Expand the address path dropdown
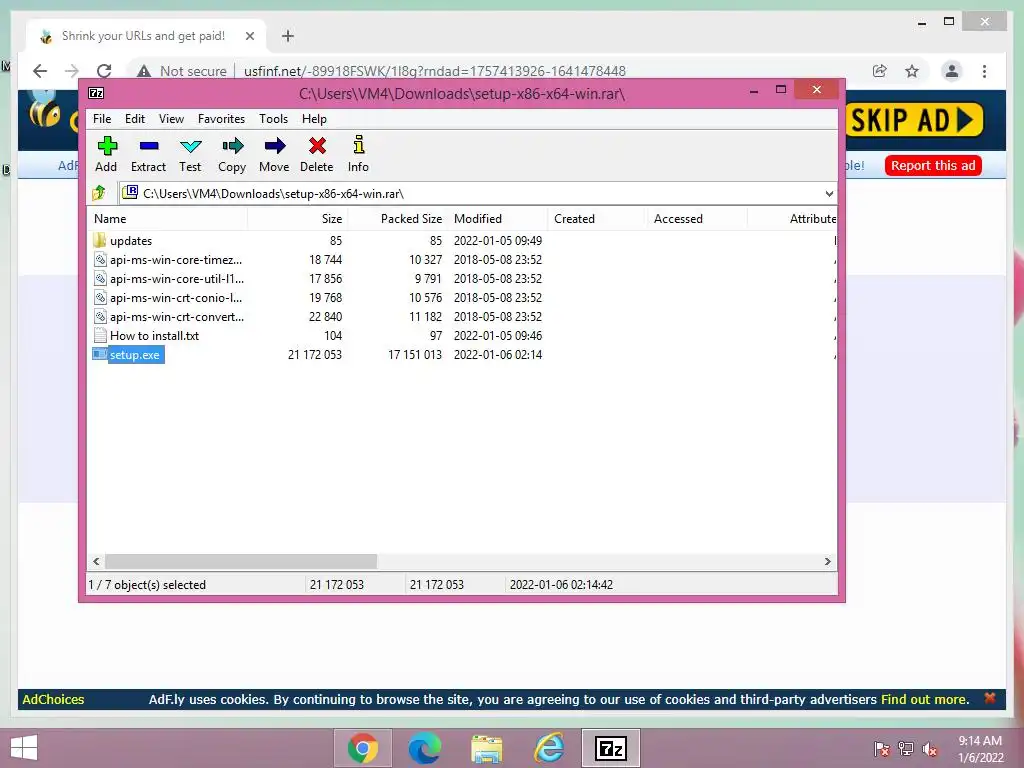Viewport: 1024px width, 768px height. 829,194
